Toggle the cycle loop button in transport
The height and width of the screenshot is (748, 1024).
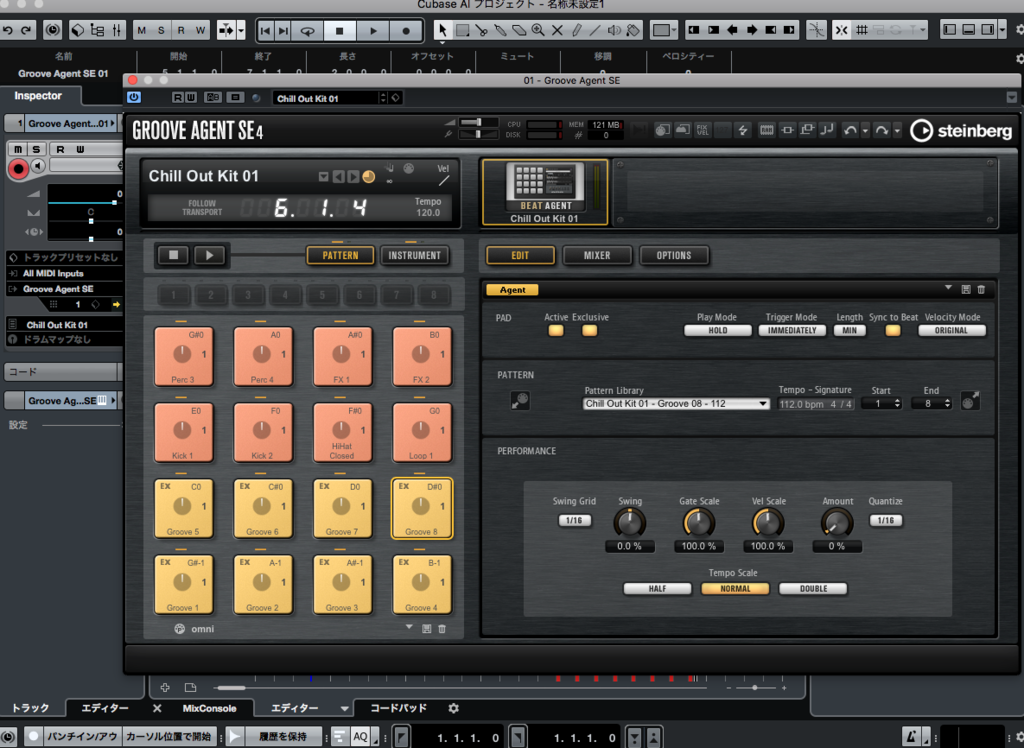click(x=307, y=30)
